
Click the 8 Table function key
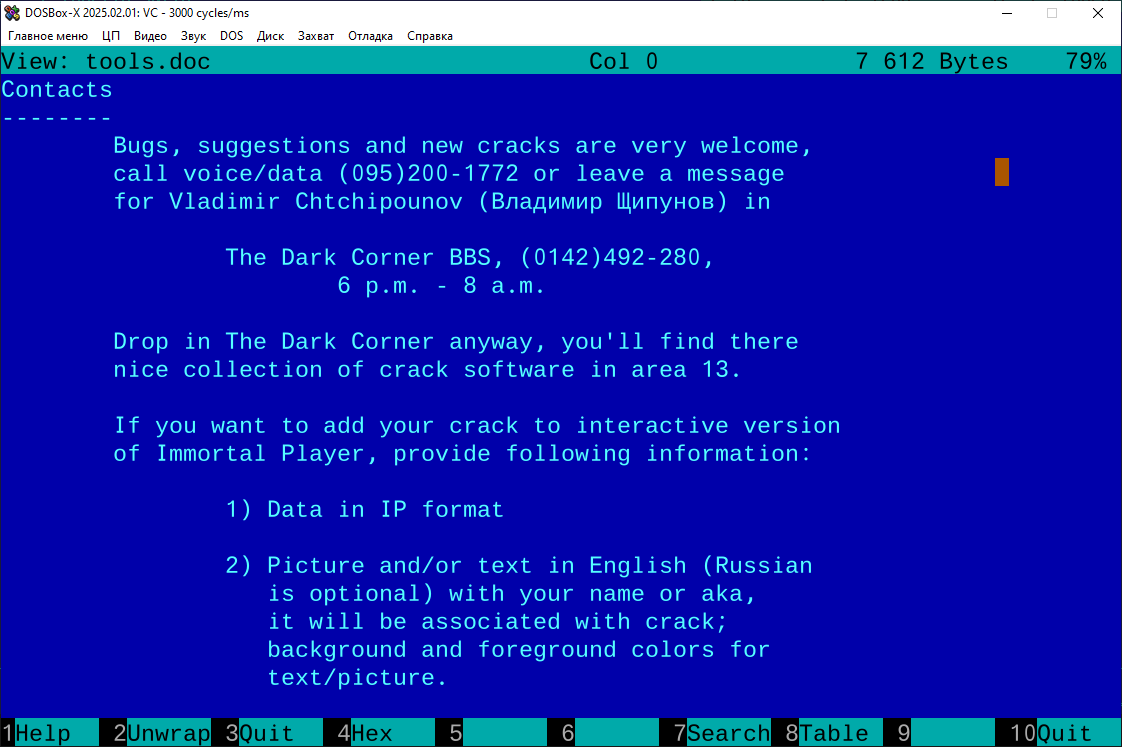(x=834, y=733)
